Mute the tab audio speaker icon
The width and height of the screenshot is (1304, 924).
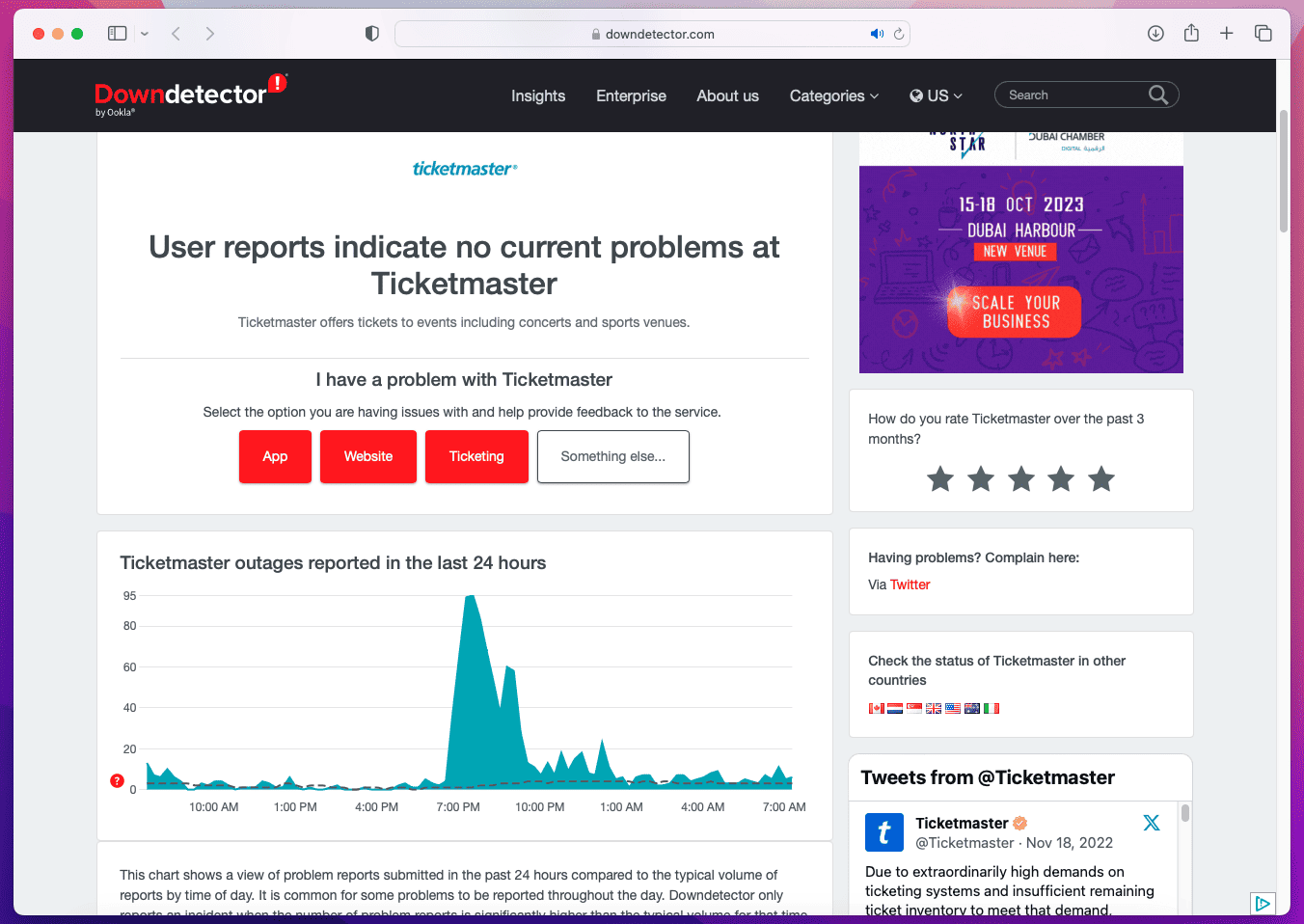[876, 34]
